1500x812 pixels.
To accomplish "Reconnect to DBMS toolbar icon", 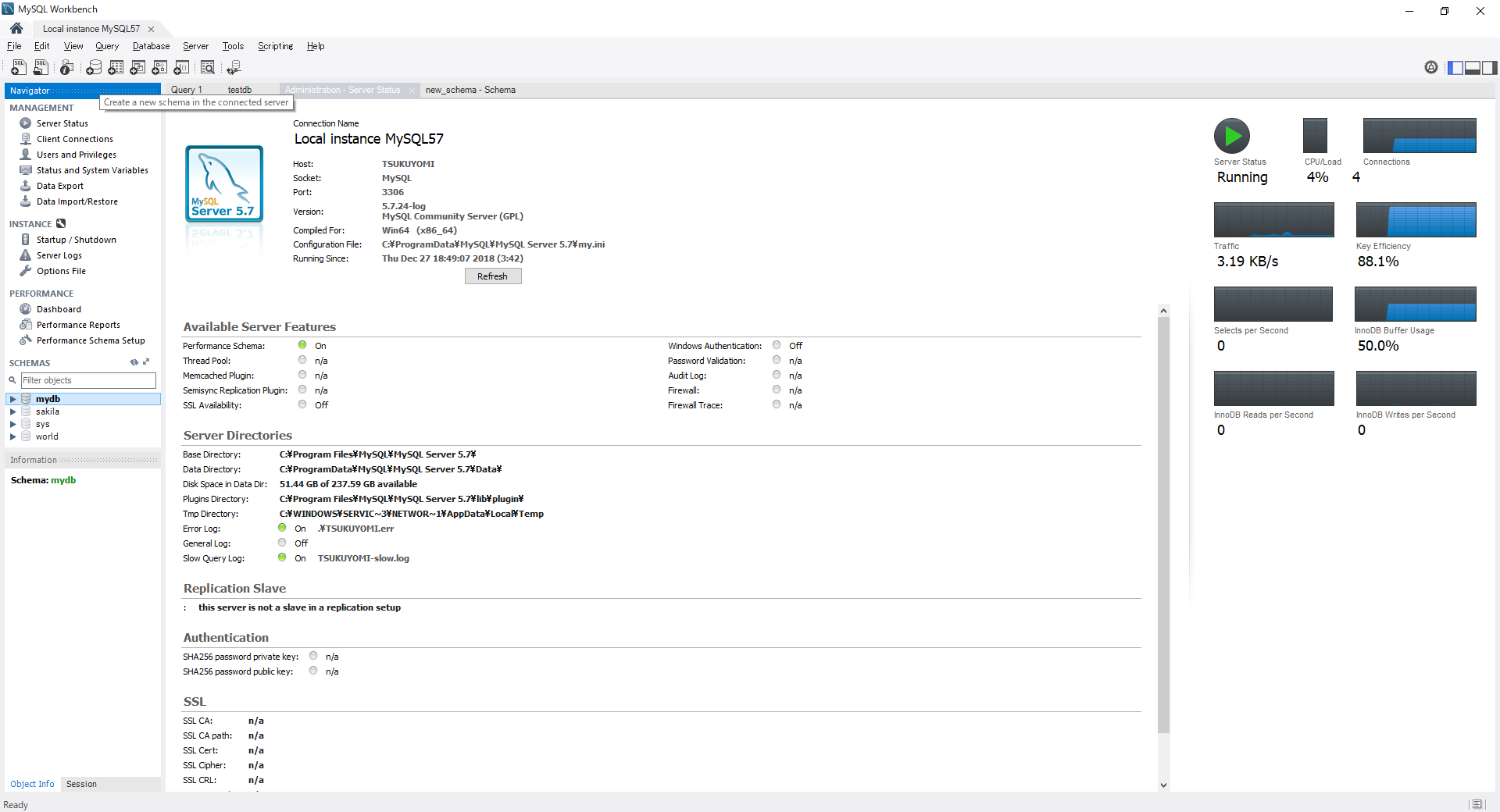I will [x=234, y=68].
